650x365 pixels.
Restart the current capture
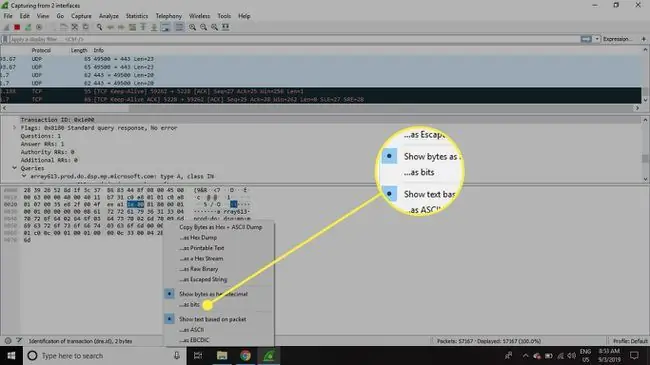[28, 27]
